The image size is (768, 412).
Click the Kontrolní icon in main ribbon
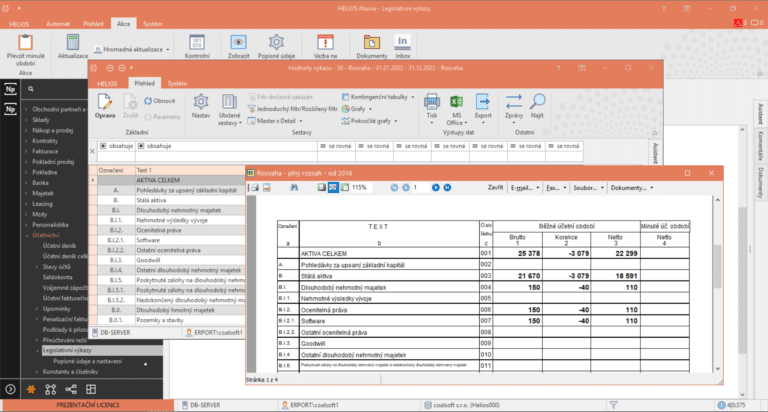[197, 42]
